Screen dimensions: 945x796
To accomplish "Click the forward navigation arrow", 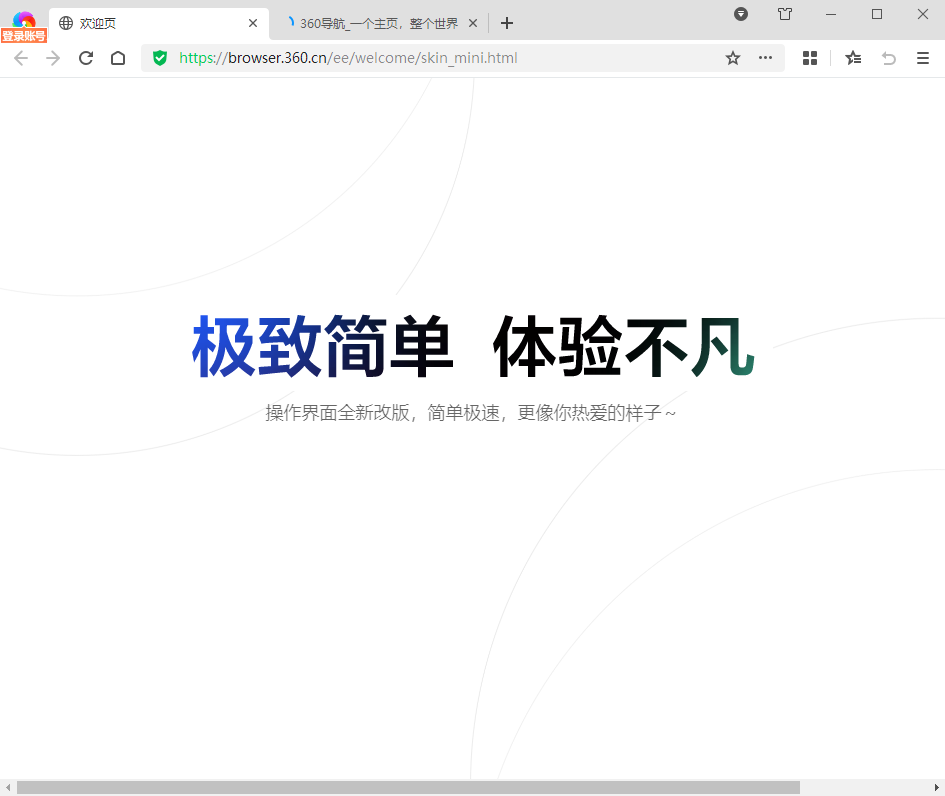I will [53, 58].
